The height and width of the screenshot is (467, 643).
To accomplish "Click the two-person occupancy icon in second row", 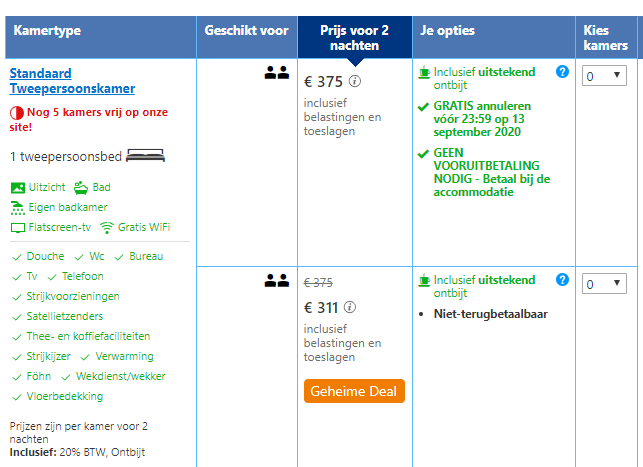I will (277, 281).
